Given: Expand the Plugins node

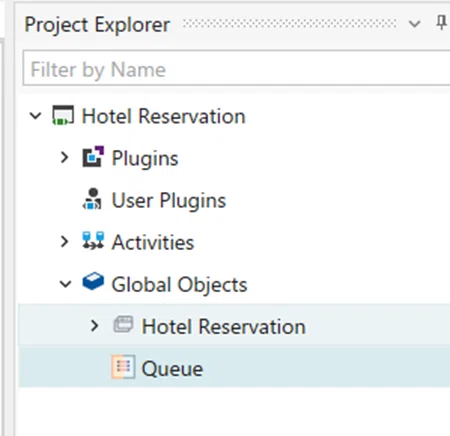Looking at the screenshot, I should tap(65, 157).
